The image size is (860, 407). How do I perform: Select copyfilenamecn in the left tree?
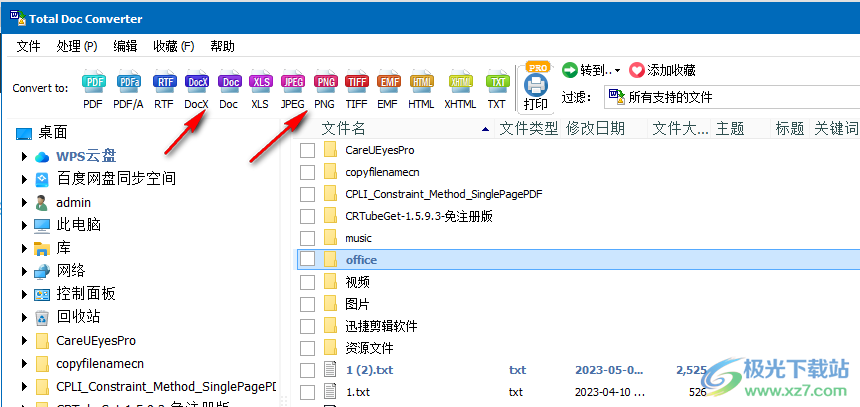click(100, 364)
